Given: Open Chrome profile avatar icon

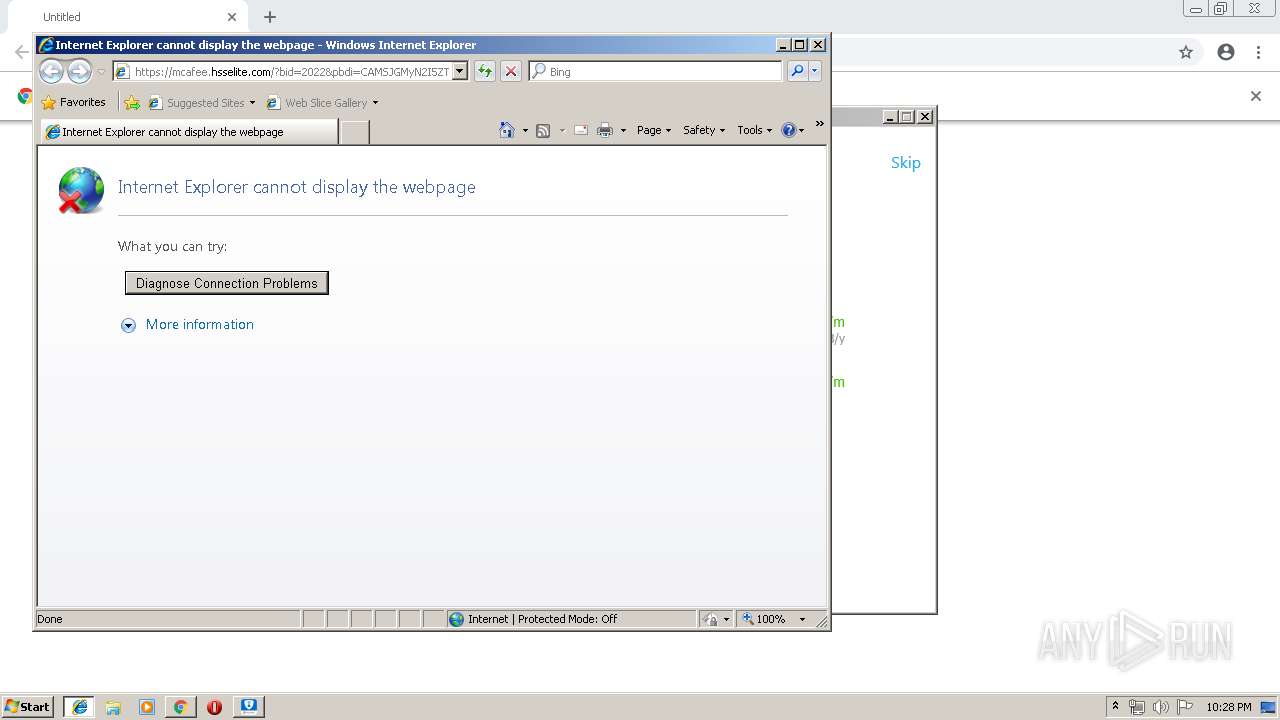Looking at the screenshot, I should tap(1226, 52).
